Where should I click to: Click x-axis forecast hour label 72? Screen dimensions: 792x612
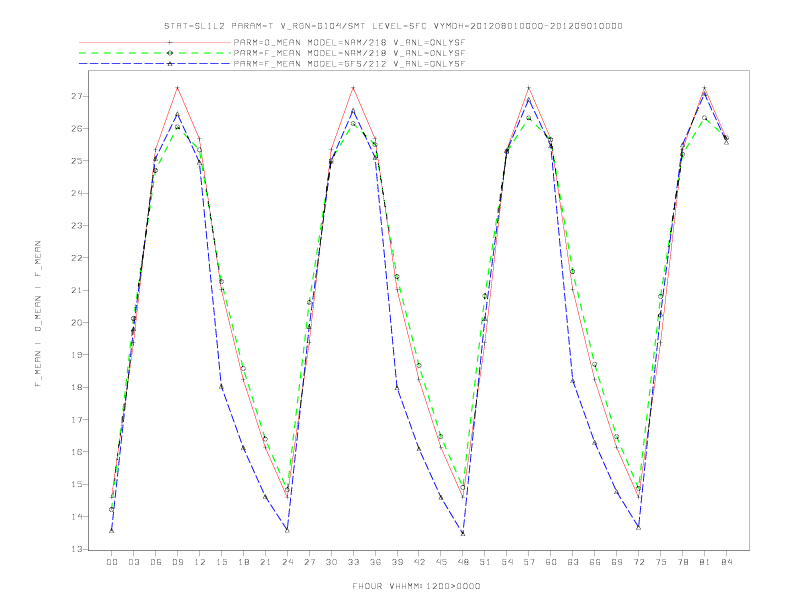point(639,562)
